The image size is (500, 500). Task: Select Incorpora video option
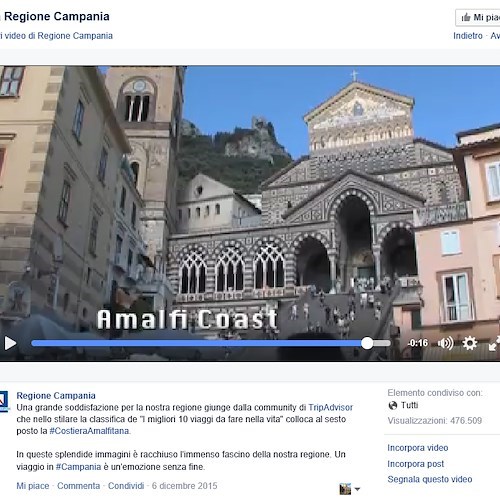click(418, 448)
